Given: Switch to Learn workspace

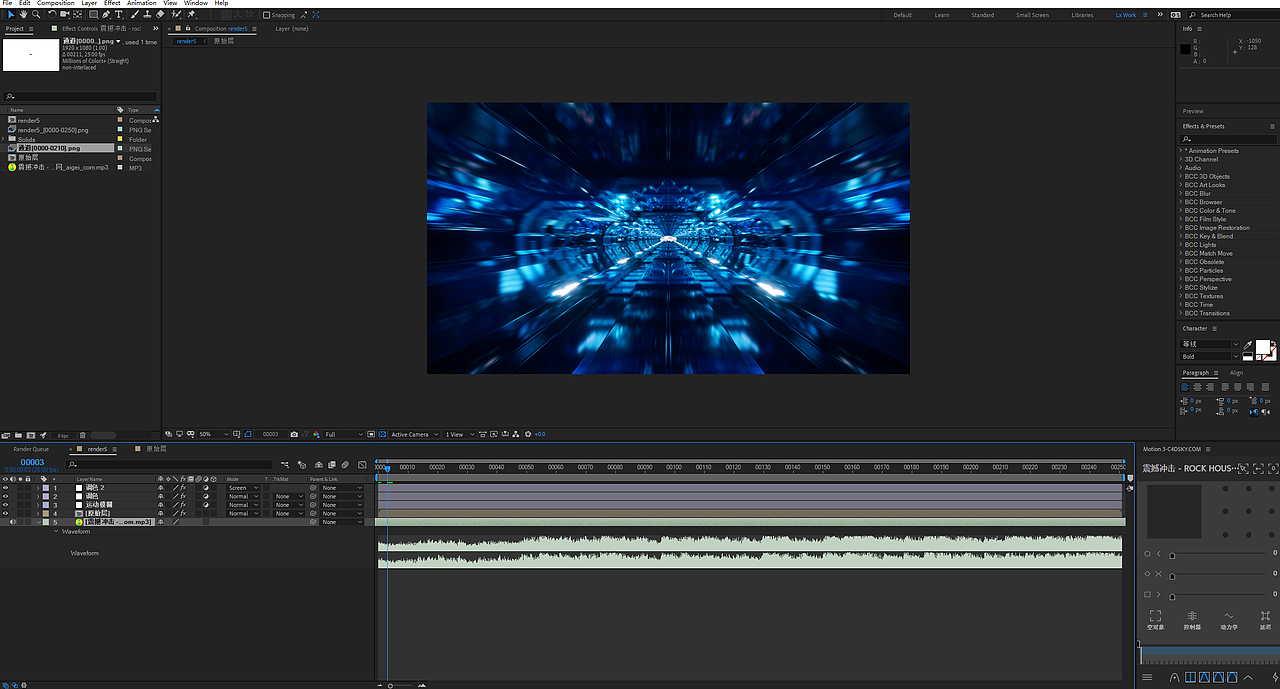Looking at the screenshot, I should coord(942,15).
